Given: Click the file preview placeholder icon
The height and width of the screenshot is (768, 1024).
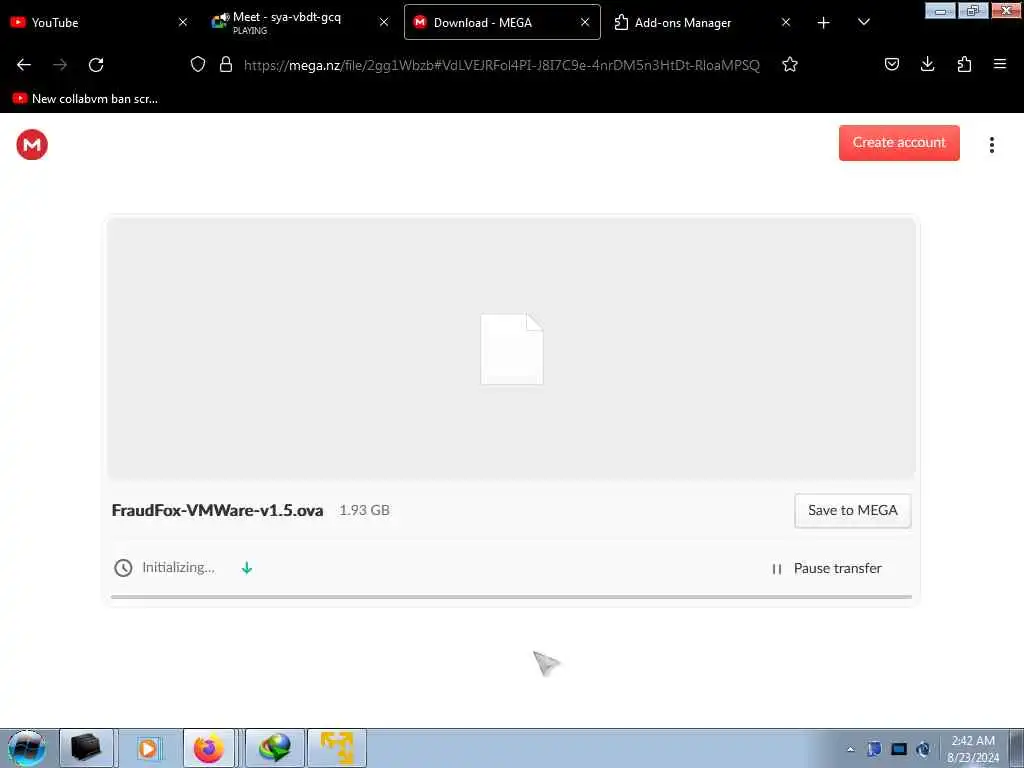Looking at the screenshot, I should pos(512,349).
